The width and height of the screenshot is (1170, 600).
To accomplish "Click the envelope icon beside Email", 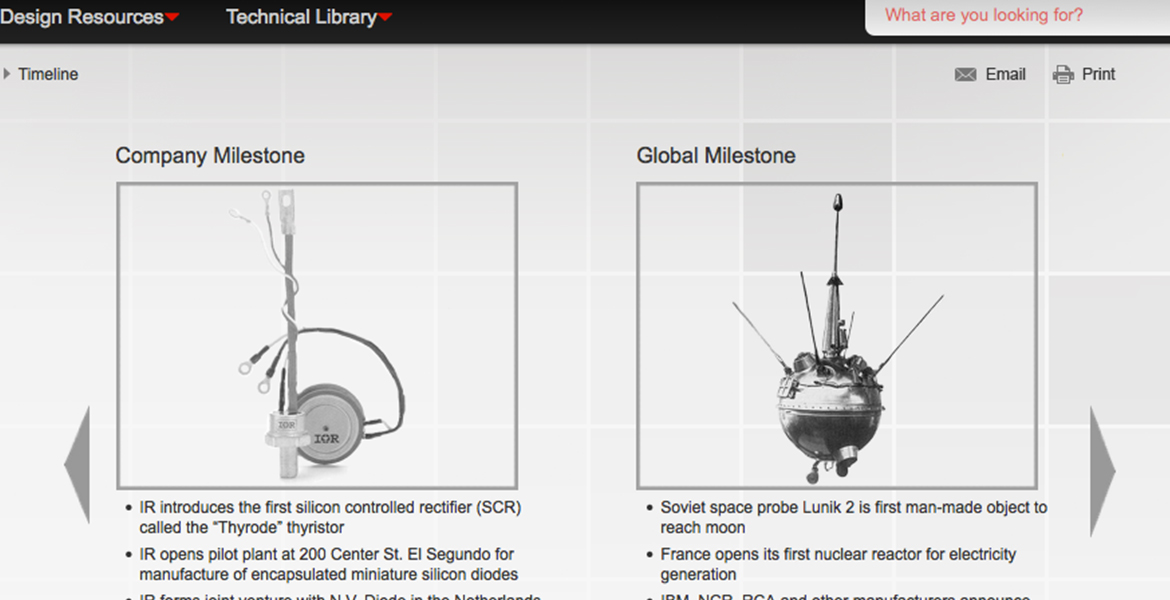I will pyautogui.click(x=965, y=75).
